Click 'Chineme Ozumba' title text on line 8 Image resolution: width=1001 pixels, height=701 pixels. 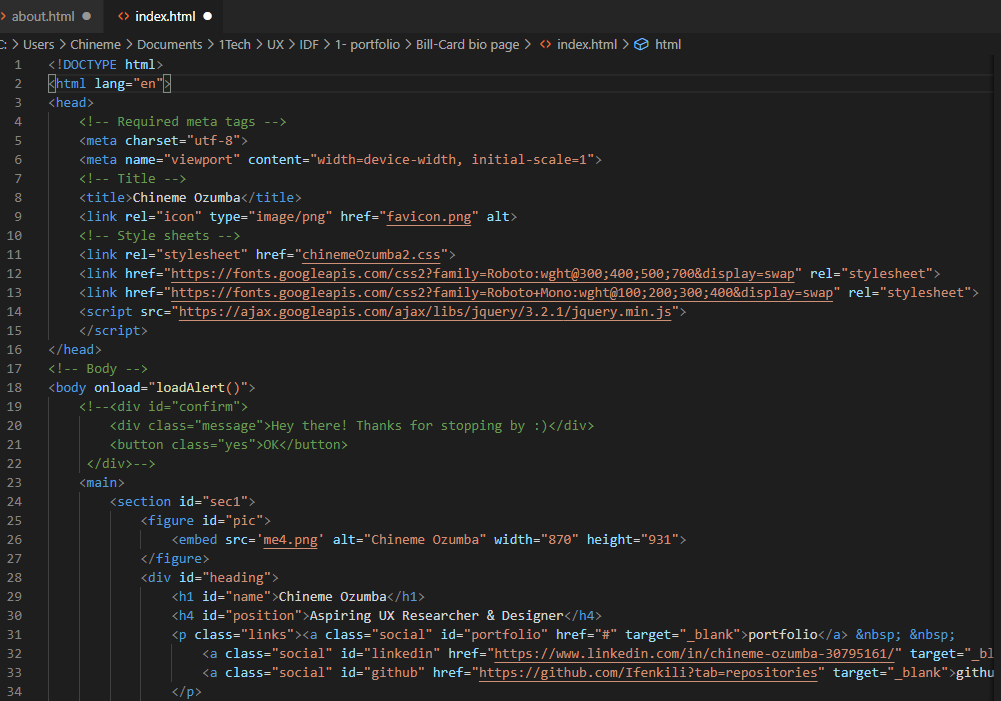tap(186, 197)
